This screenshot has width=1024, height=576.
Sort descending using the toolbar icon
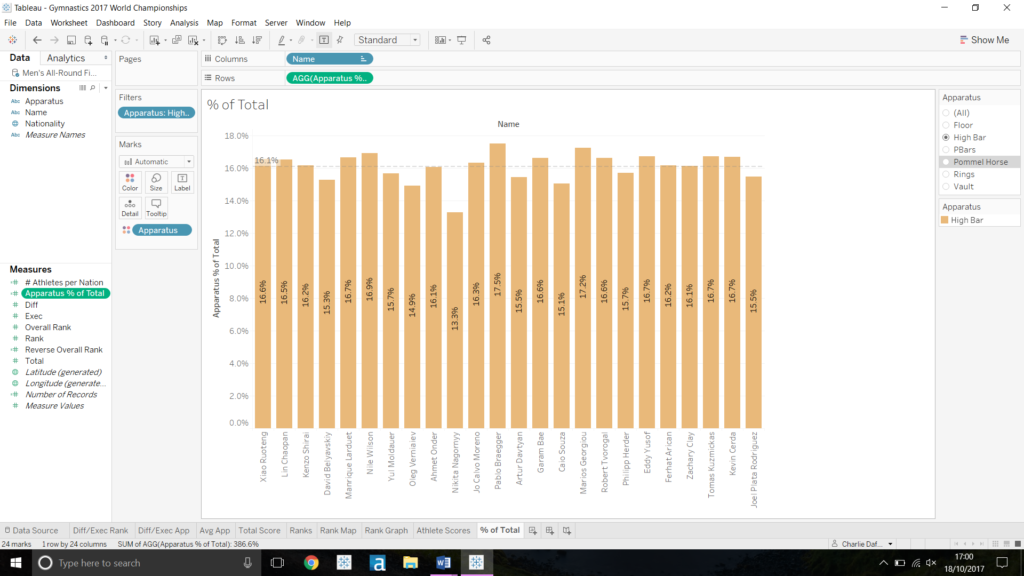[257, 40]
